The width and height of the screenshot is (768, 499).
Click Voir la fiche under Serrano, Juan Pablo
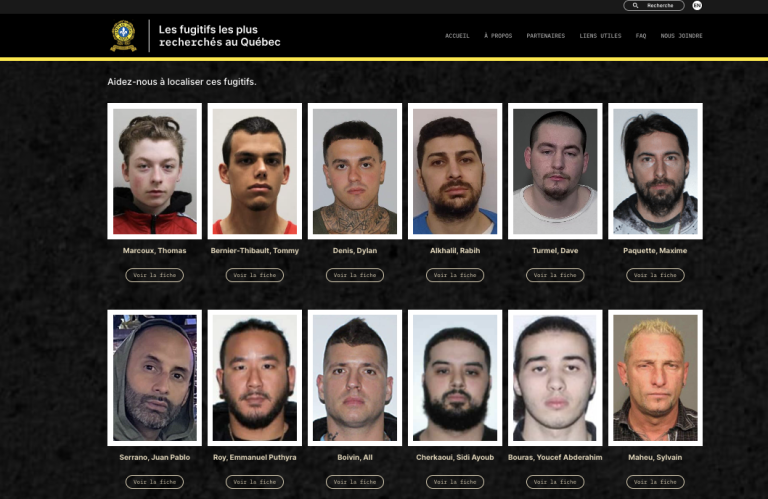[155, 482]
